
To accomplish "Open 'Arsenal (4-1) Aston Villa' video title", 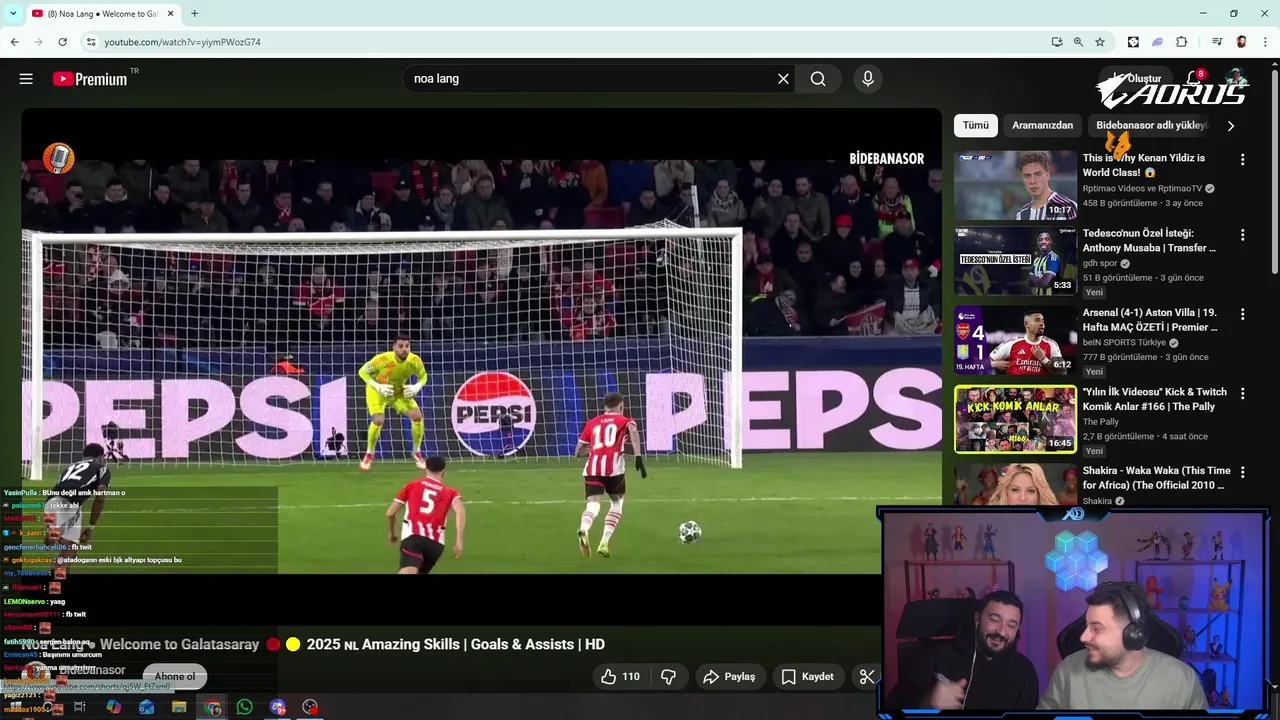I will pyautogui.click(x=1150, y=320).
